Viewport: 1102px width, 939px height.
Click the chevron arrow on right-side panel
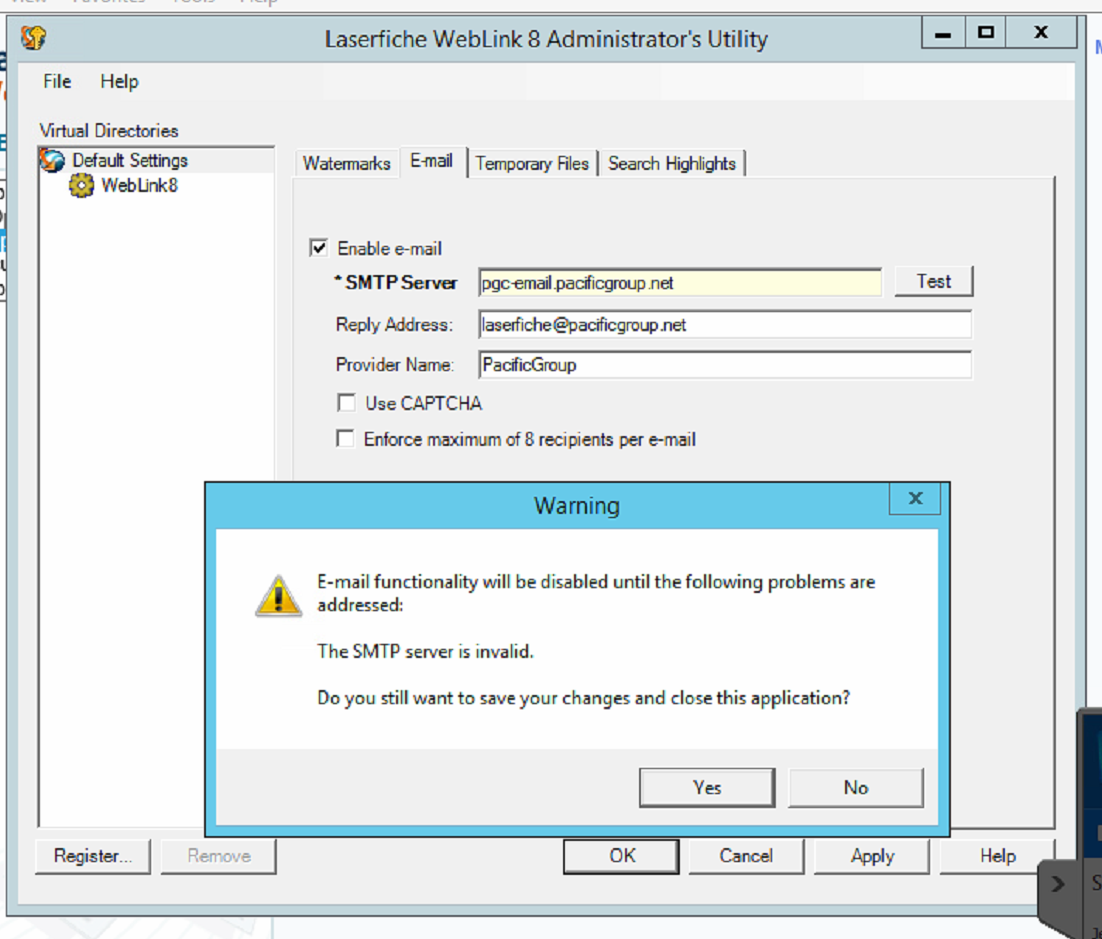[1058, 883]
